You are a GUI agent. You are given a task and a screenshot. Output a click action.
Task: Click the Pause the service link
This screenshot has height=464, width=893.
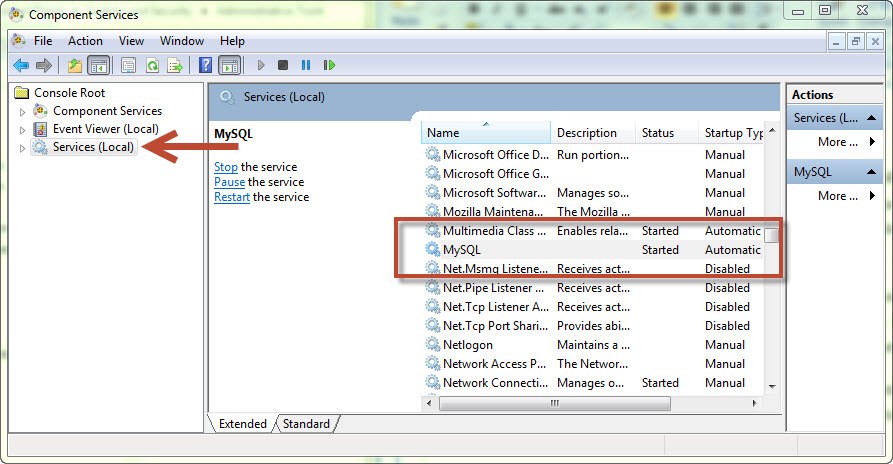[230, 182]
